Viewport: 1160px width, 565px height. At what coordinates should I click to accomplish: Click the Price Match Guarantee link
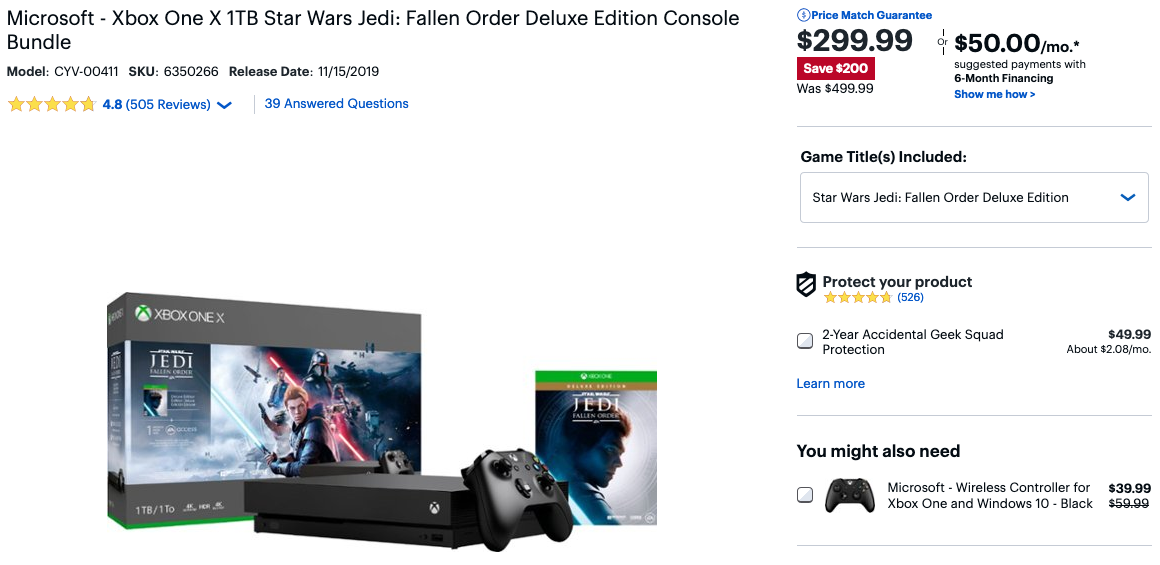pos(871,15)
